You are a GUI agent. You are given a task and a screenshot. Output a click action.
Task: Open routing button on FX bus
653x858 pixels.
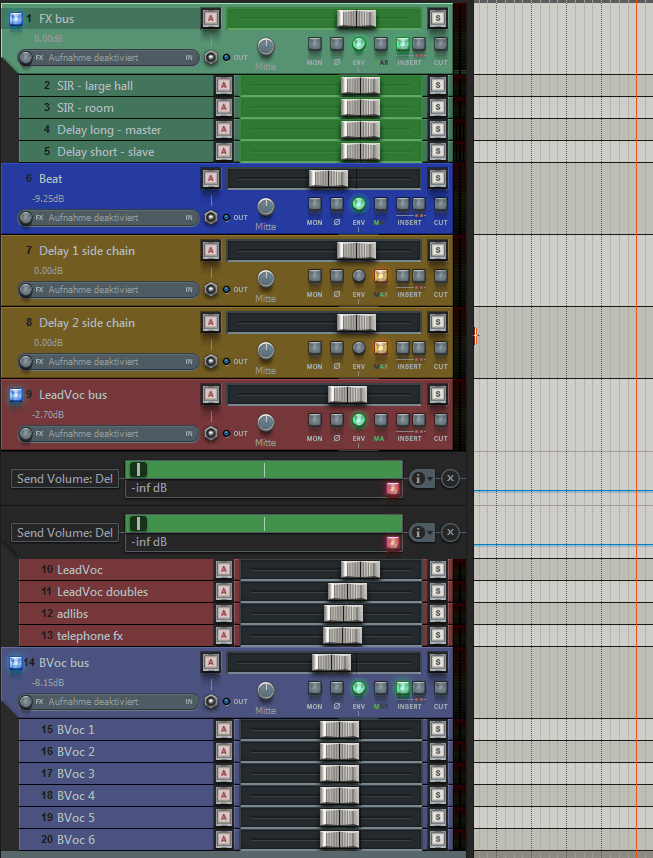click(211, 57)
